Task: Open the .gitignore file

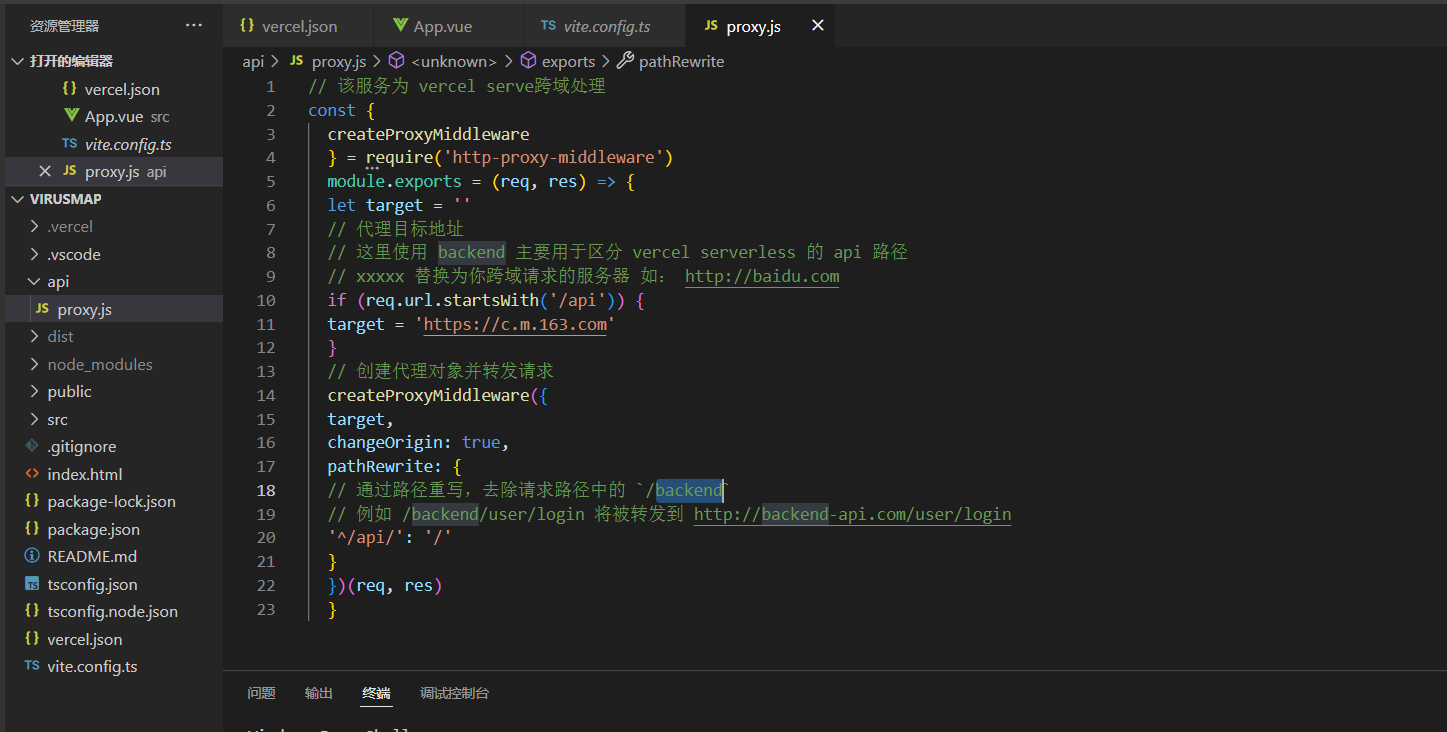Action: (x=114, y=446)
